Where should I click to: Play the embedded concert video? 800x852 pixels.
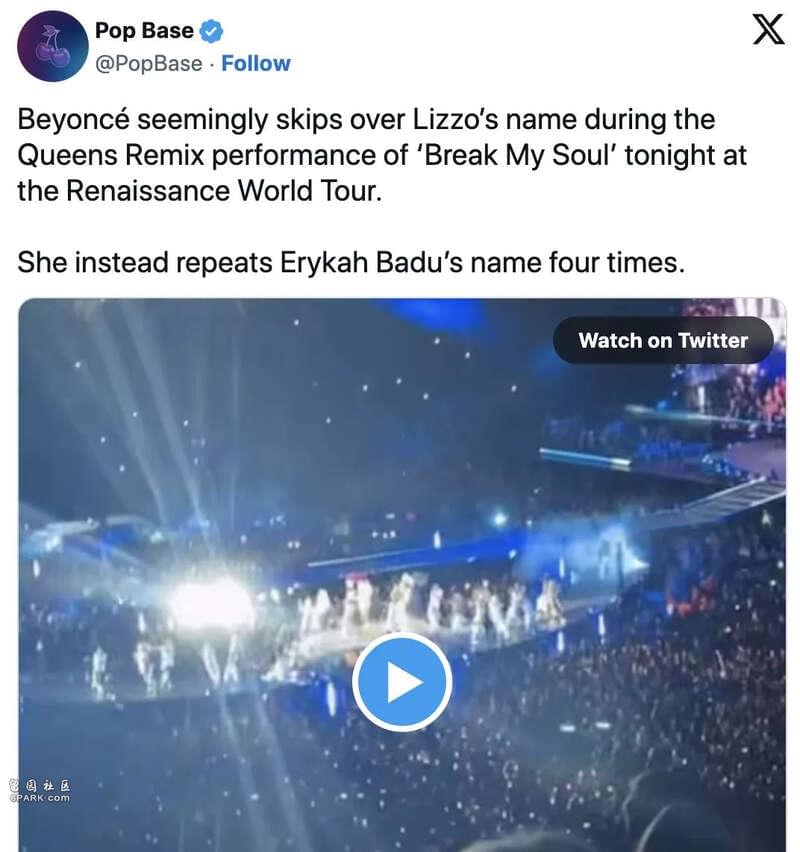click(x=402, y=681)
